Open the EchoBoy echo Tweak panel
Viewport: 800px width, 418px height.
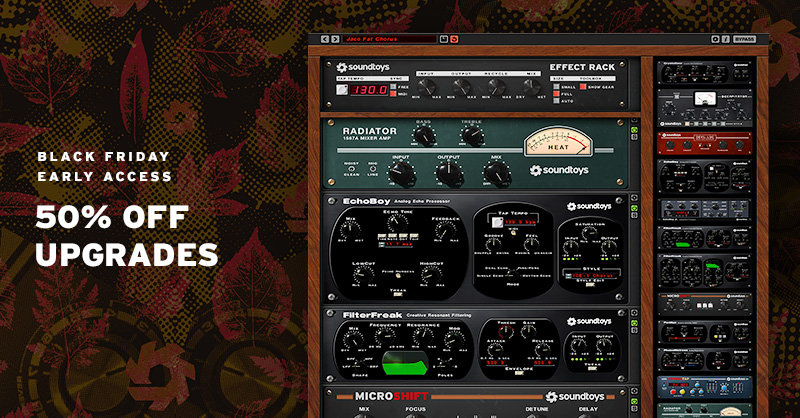(398, 294)
